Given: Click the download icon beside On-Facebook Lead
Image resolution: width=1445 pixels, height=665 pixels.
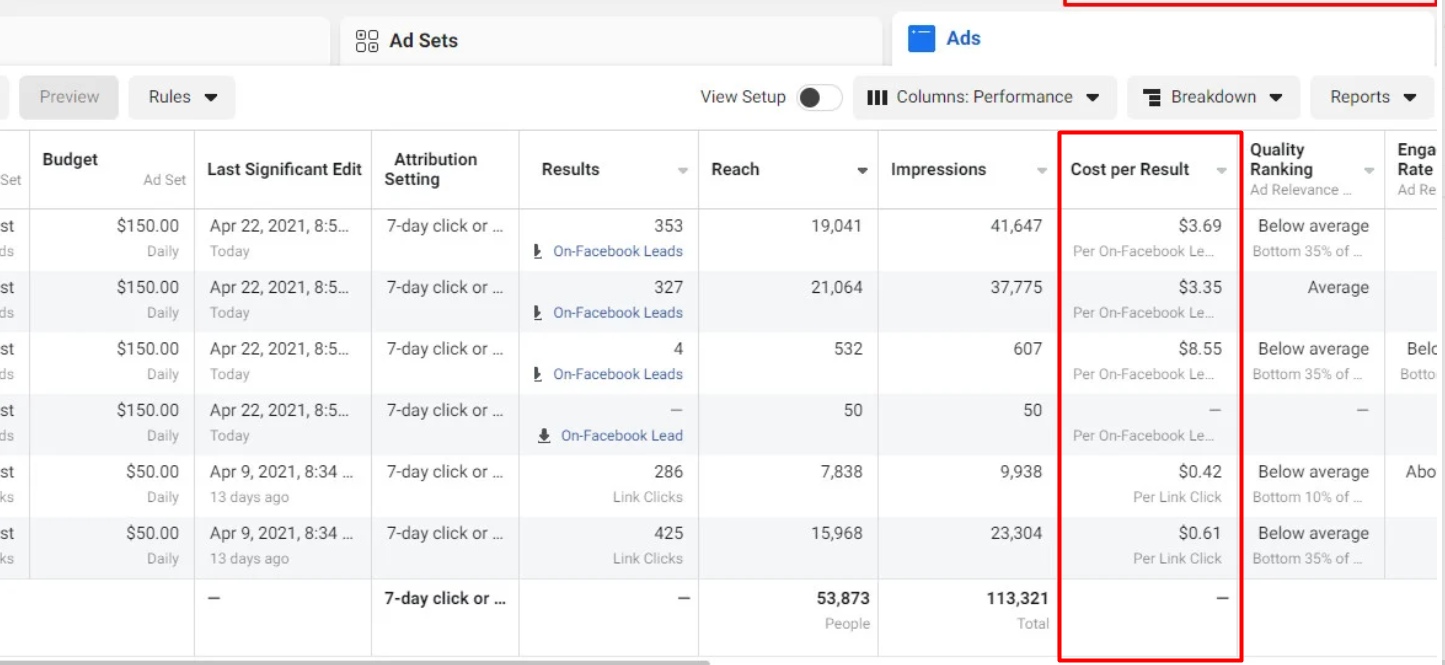Looking at the screenshot, I should pos(544,436).
